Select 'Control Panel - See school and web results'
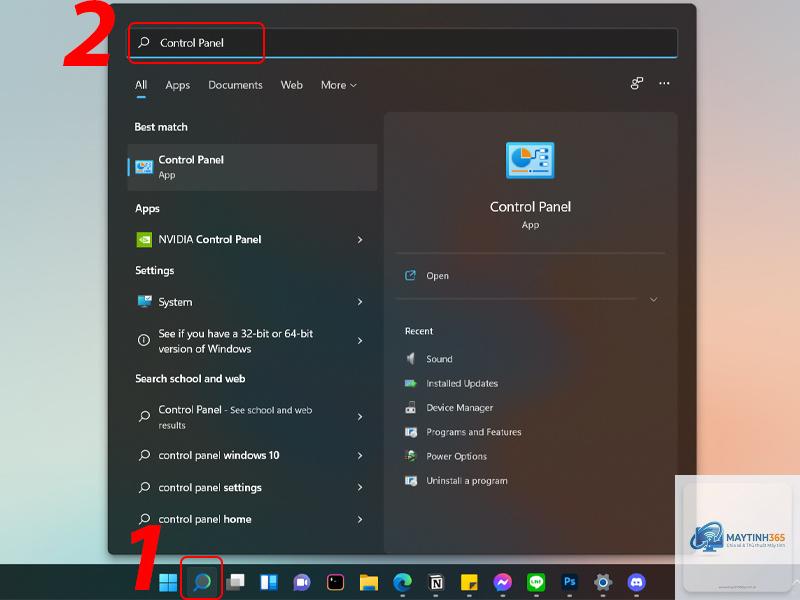Image resolution: width=800 pixels, height=600 pixels. 252,417
